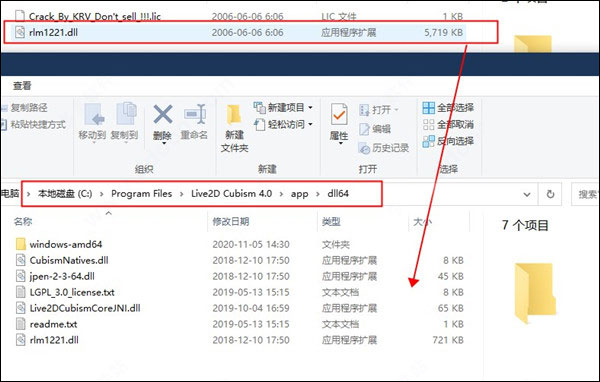
Task: Open Properties (属性) from the ribbon
Action: pos(339,124)
